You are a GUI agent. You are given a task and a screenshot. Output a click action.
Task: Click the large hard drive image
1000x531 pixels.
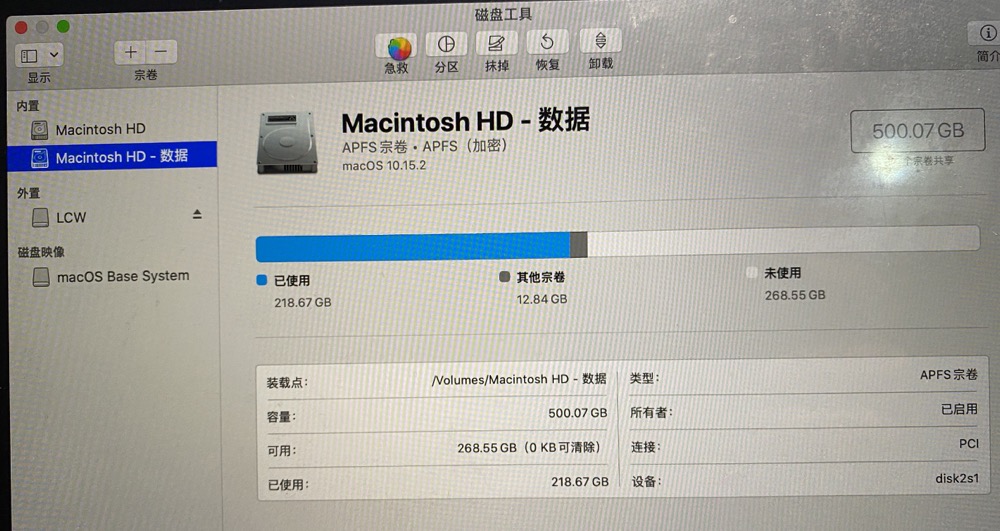tap(287, 143)
